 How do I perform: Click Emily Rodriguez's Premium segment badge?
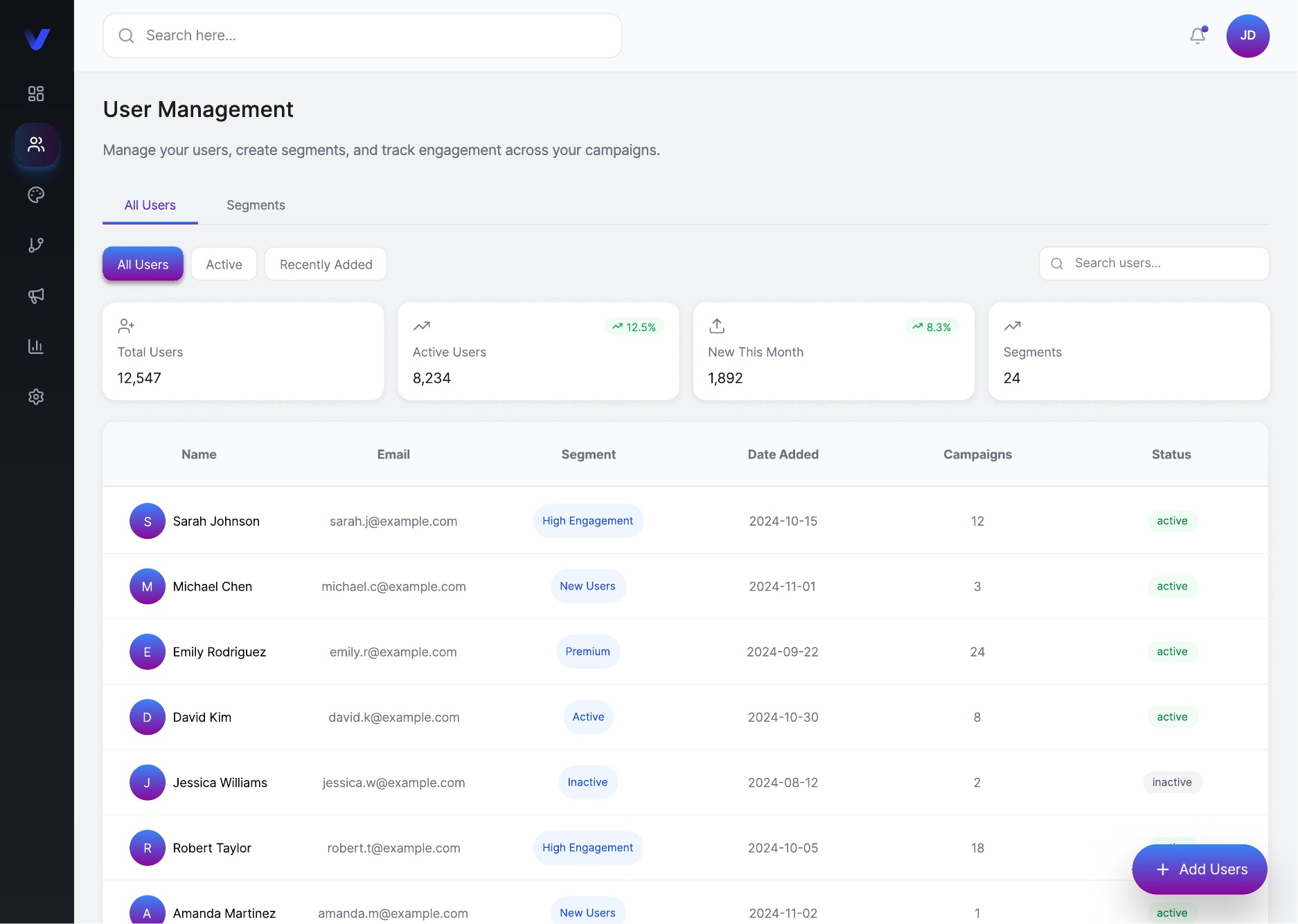click(x=588, y=652)
